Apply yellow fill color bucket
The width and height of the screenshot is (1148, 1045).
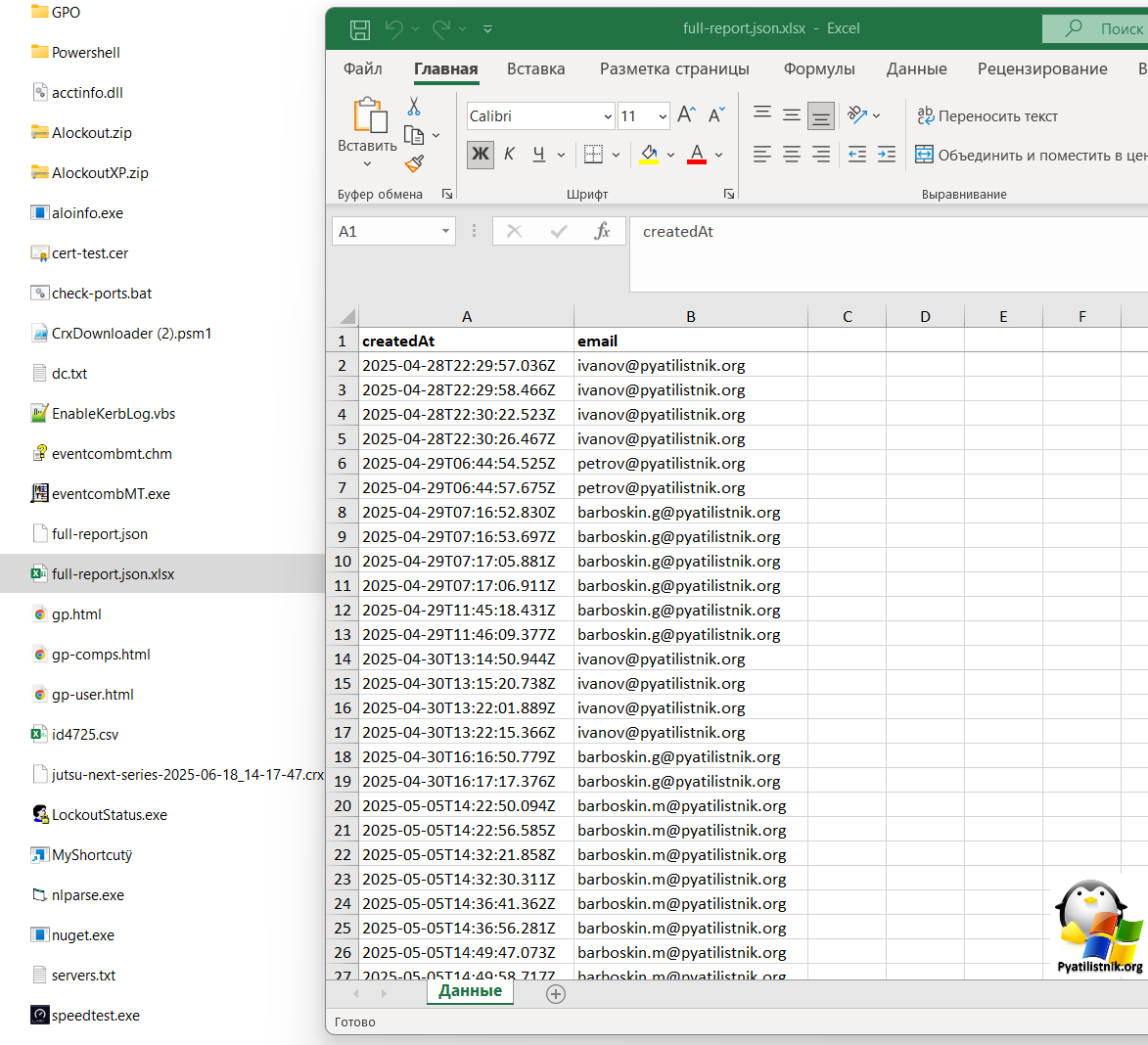(649, 154)
